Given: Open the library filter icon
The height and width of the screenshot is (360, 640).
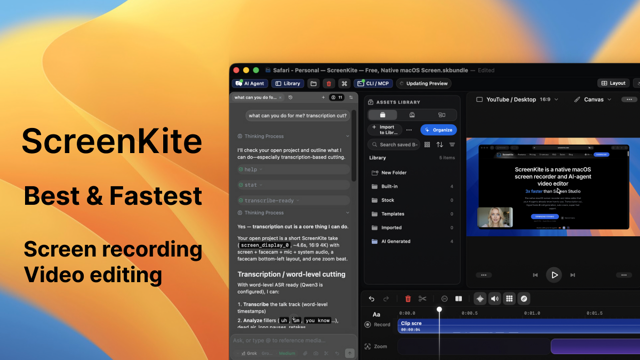Looking at the screenshot, I should 452,144.
